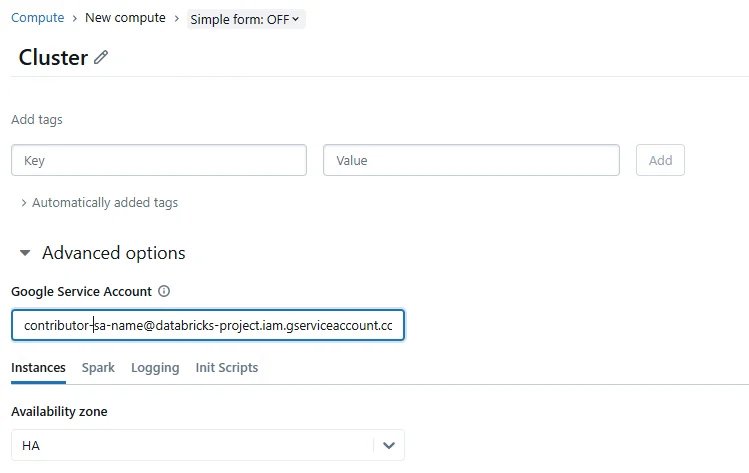Collapse the Advanced options triangle
The width and height of the screenshot is (749, 473).
coord(25,254)
